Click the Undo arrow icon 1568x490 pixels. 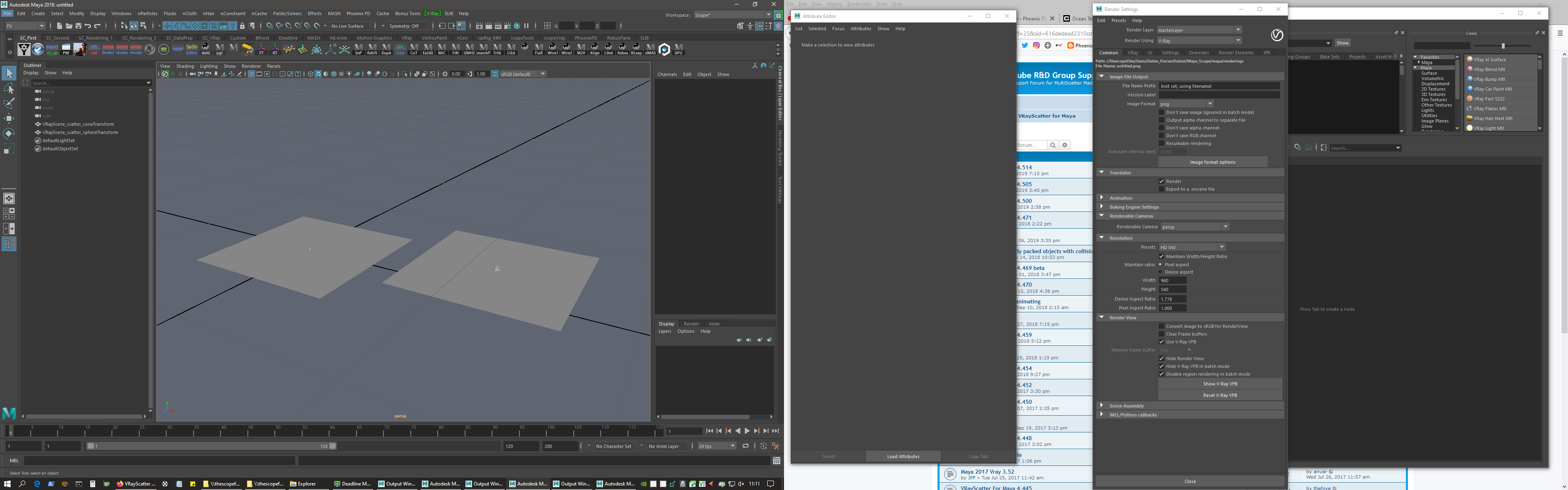(88, 26)
